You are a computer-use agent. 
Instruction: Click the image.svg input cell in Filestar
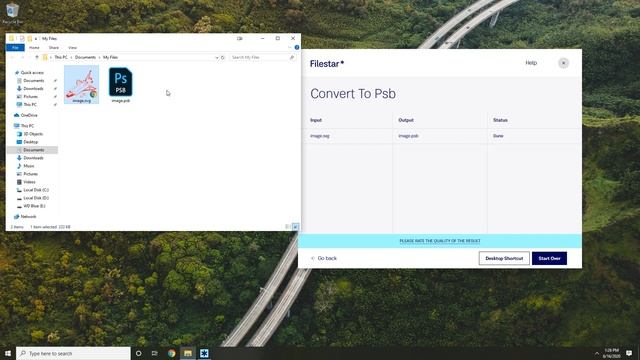click(320, 136)
